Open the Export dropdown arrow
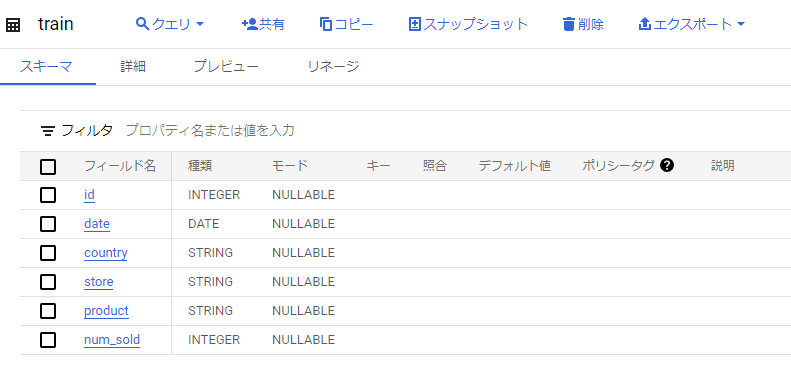 [741, 24]
